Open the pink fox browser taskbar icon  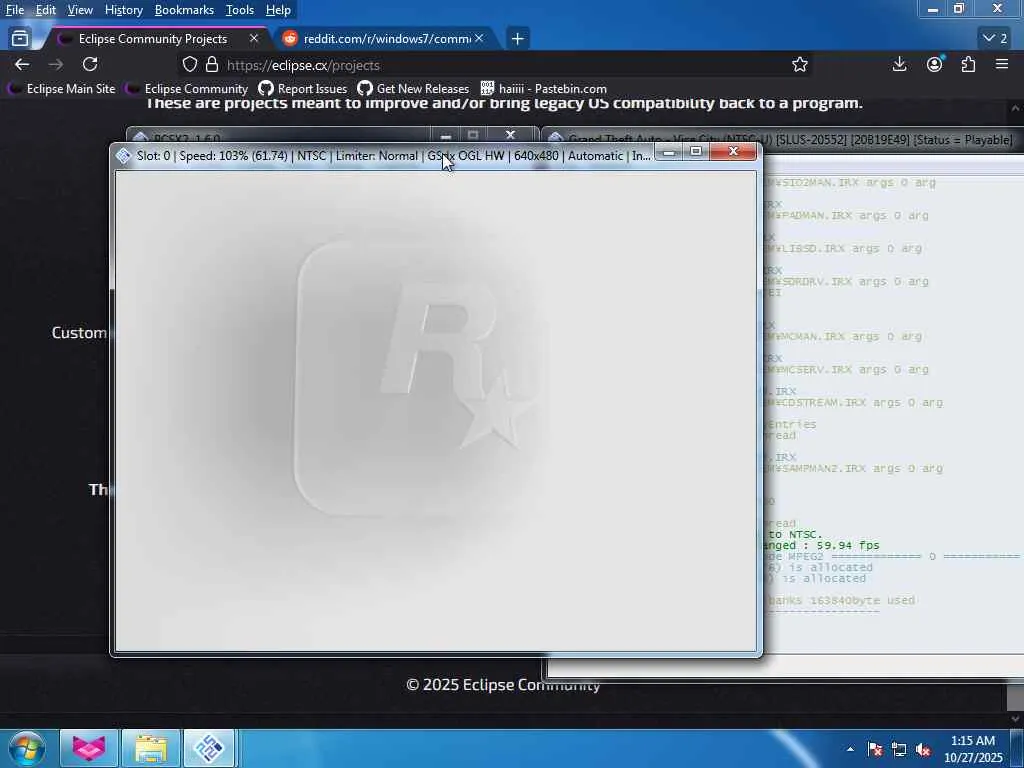(88, 748)
